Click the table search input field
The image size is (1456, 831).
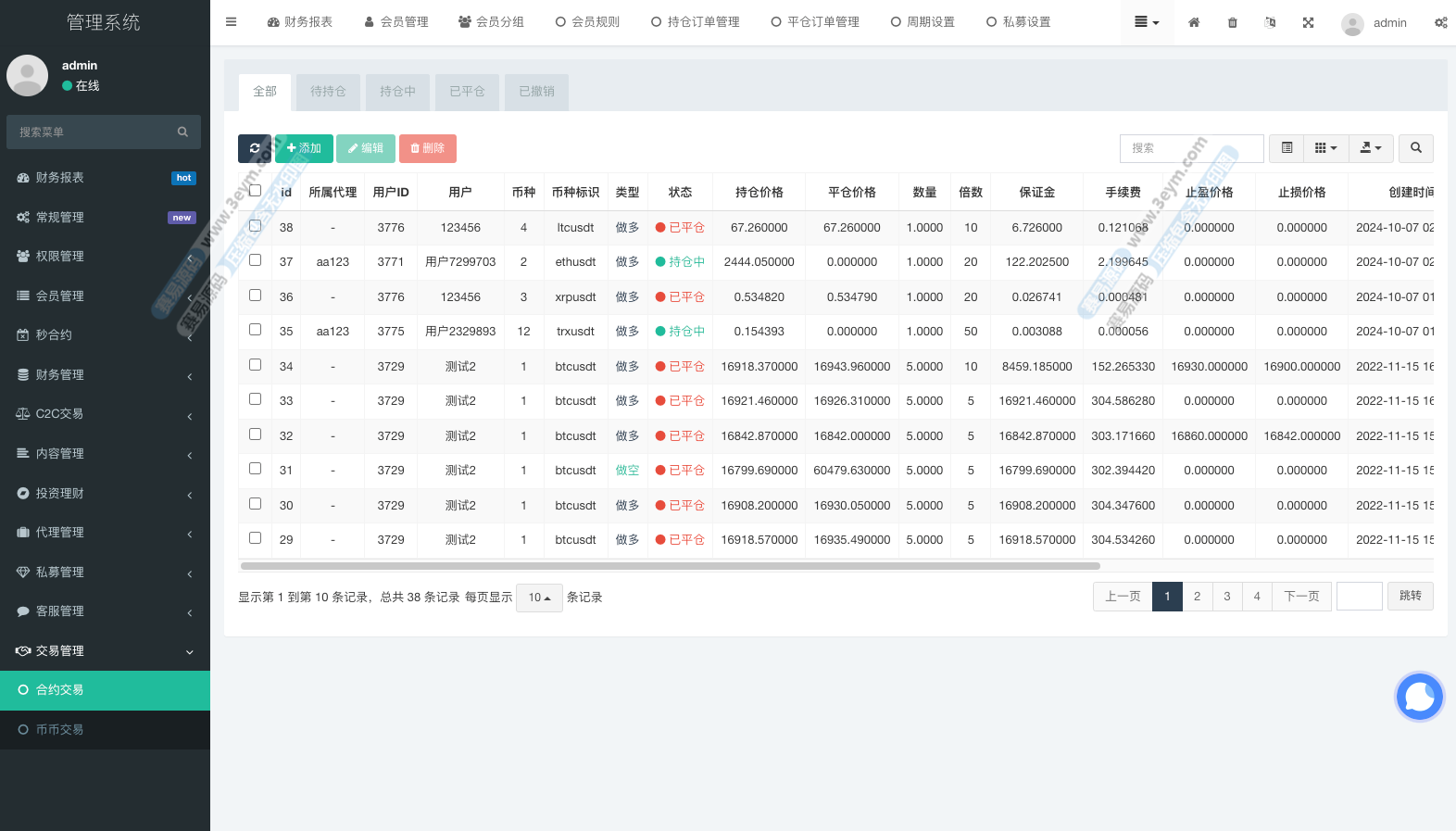(1191, 148)
